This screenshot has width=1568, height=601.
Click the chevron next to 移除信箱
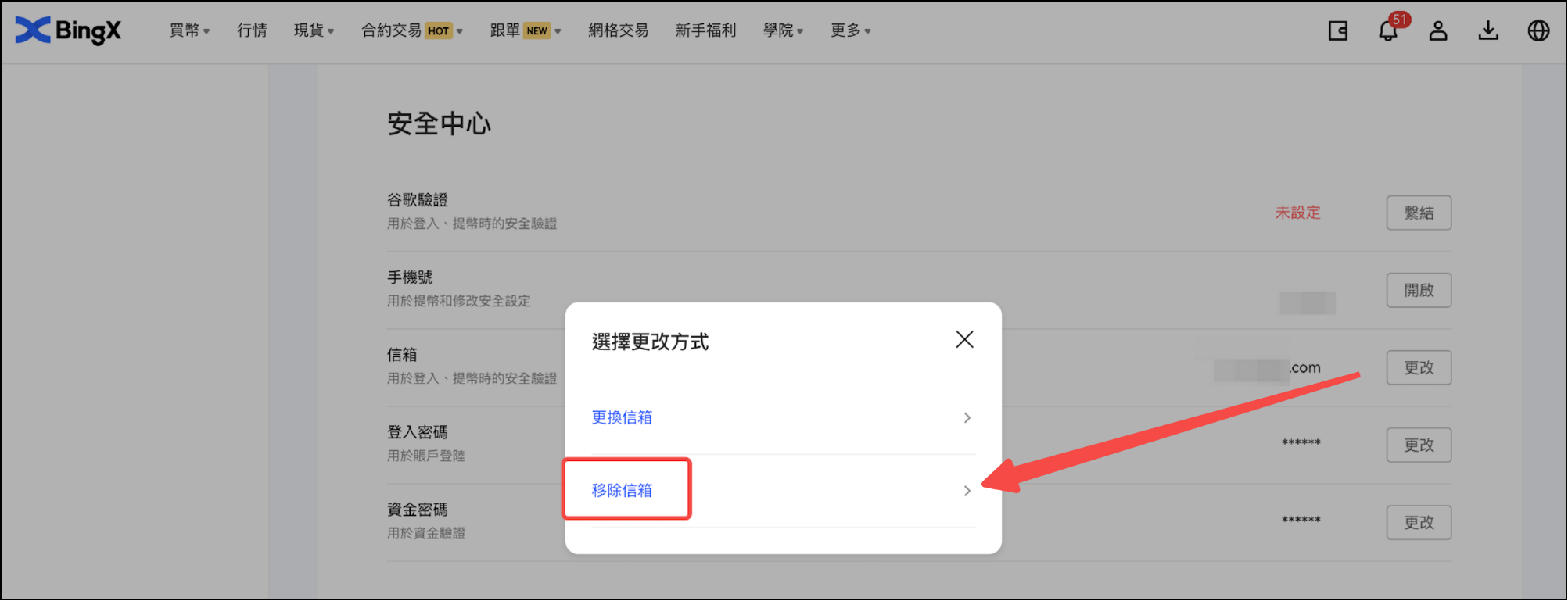[967, 491]
